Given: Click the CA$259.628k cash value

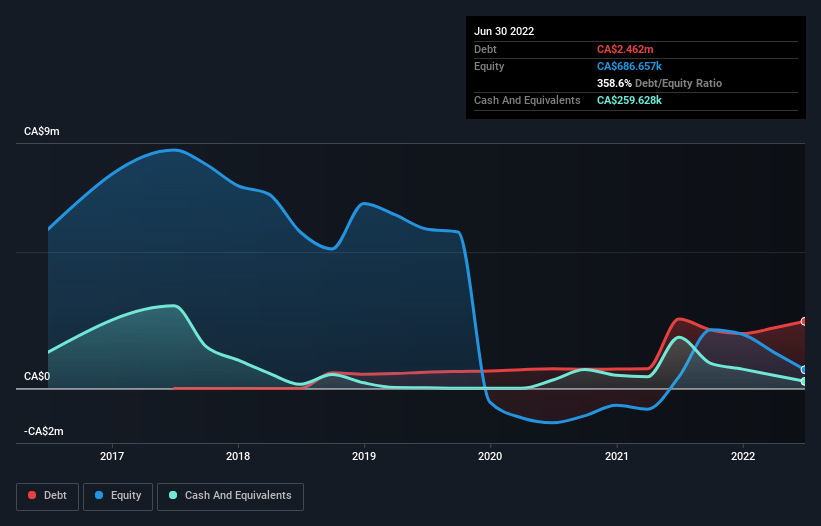Looking at the screenshot, I should point(629,100).
